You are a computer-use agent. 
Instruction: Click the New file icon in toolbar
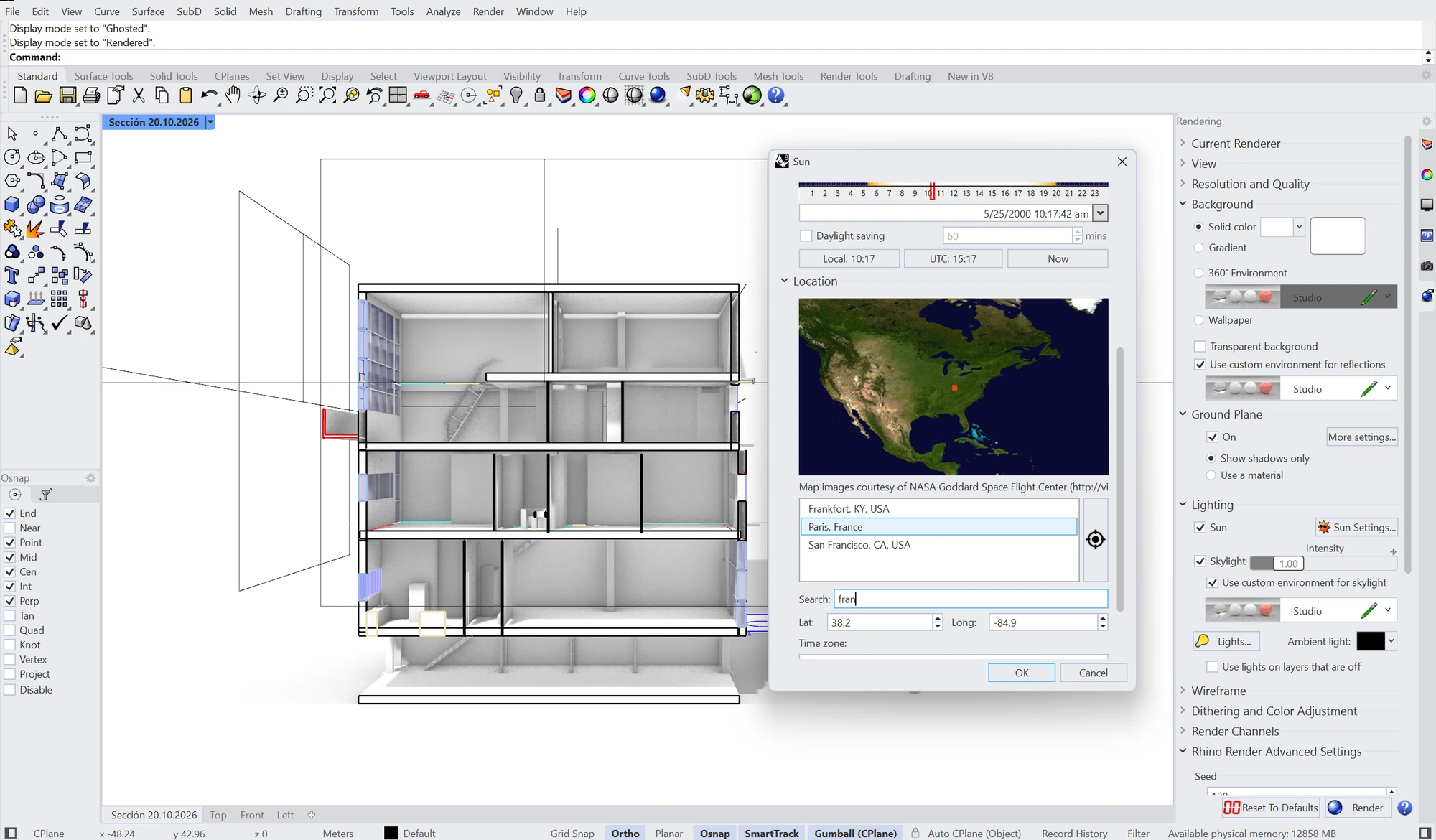click(20, 95)
